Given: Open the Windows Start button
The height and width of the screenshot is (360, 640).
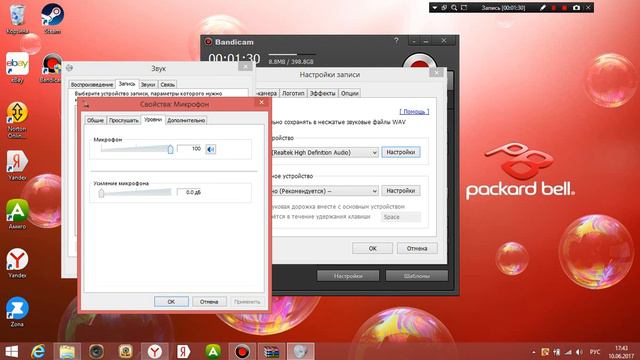Looking at the screenshot, I should (x=11, y=352).
